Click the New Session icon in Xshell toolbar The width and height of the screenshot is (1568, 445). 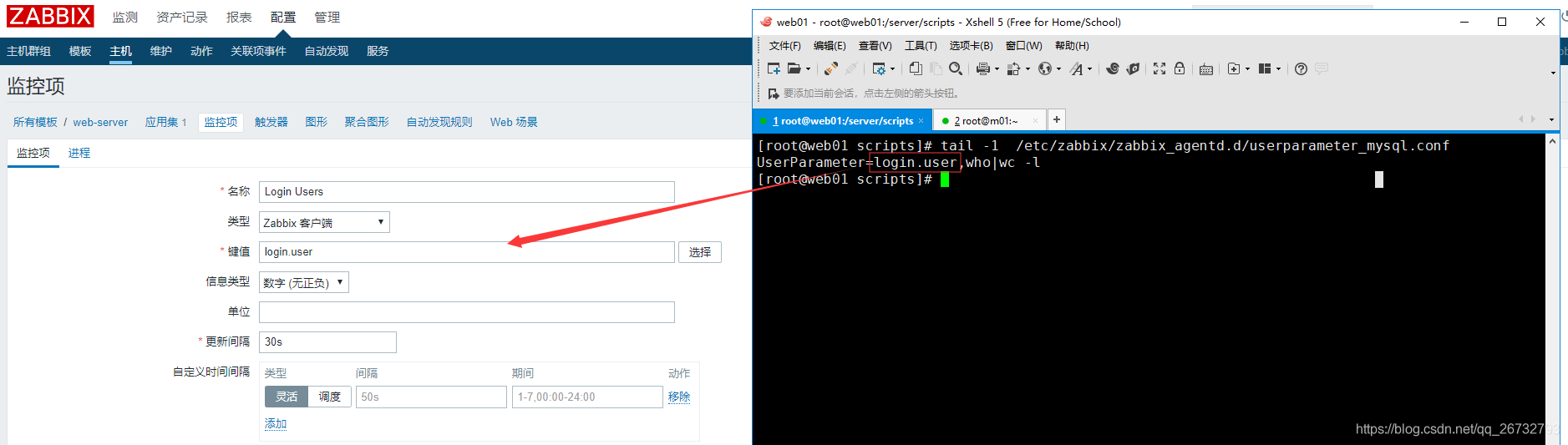pos(774,68)
